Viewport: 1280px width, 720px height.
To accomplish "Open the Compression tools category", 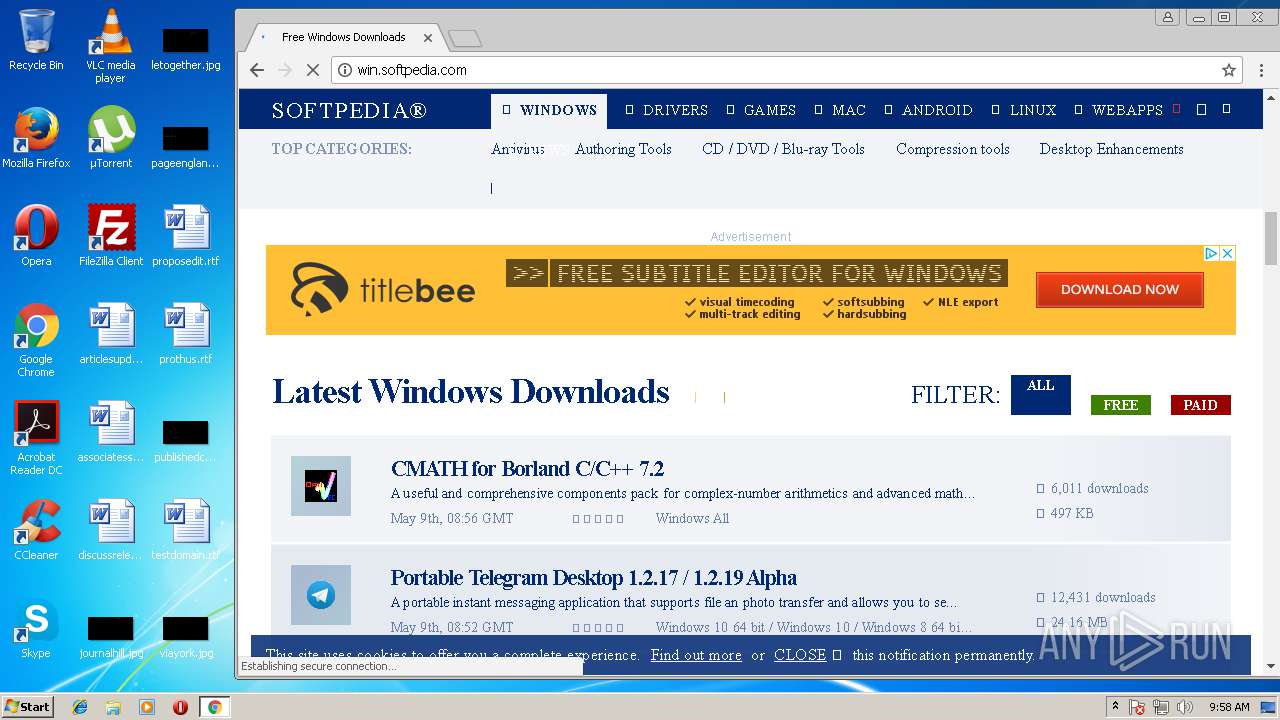I will tap(953, 149).
